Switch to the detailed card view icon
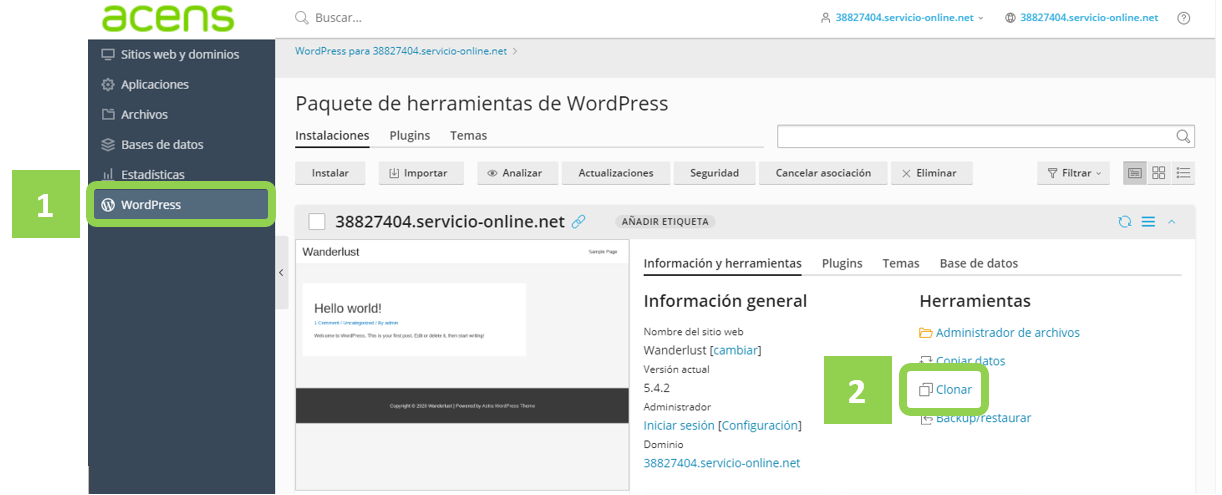Viewport: 1222px width, 495px height. tap(1135, 173)
